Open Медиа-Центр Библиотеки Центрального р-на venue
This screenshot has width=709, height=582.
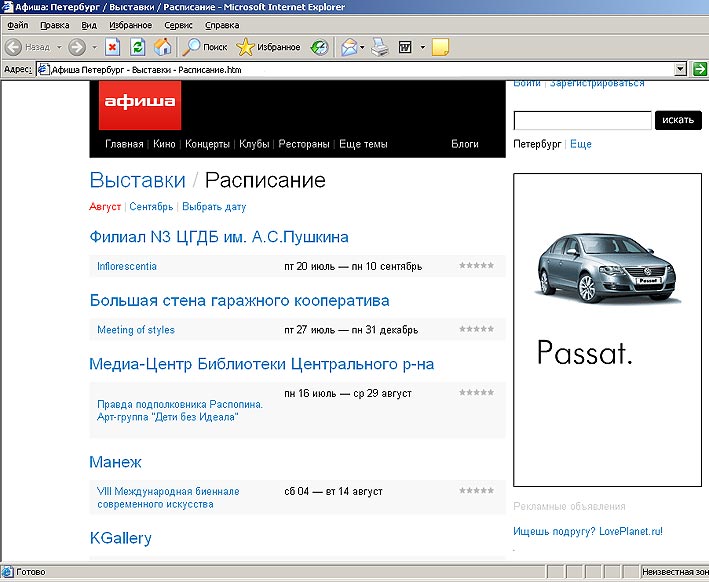point(261,364)
